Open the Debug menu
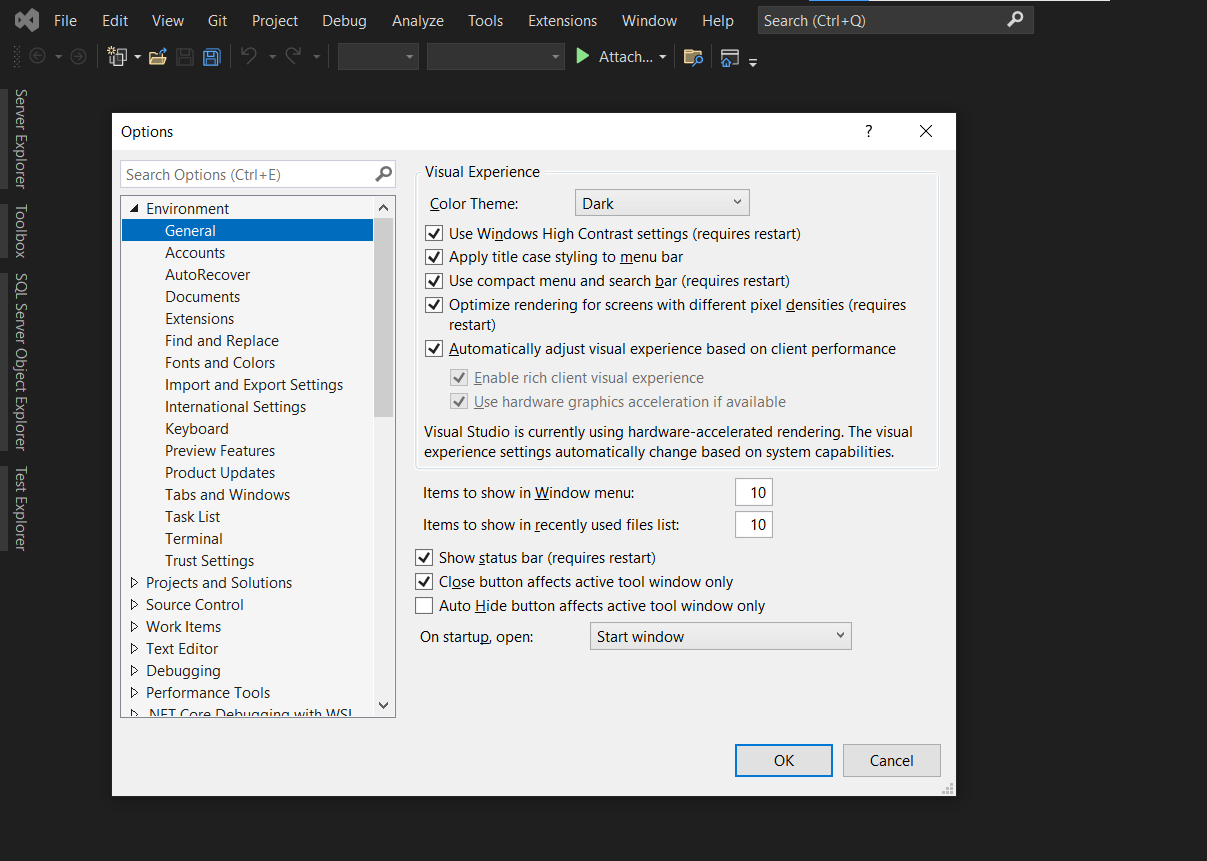The width and height of the screenshot is (1207, 861). [343, 20]
